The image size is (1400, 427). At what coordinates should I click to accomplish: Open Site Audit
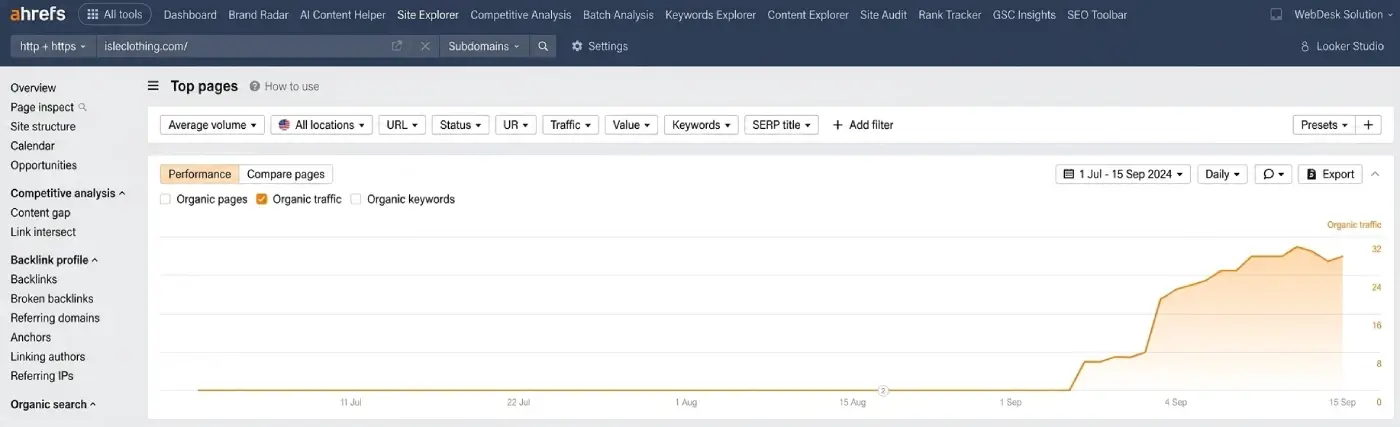pyautogui.click(x=884, y=15)
